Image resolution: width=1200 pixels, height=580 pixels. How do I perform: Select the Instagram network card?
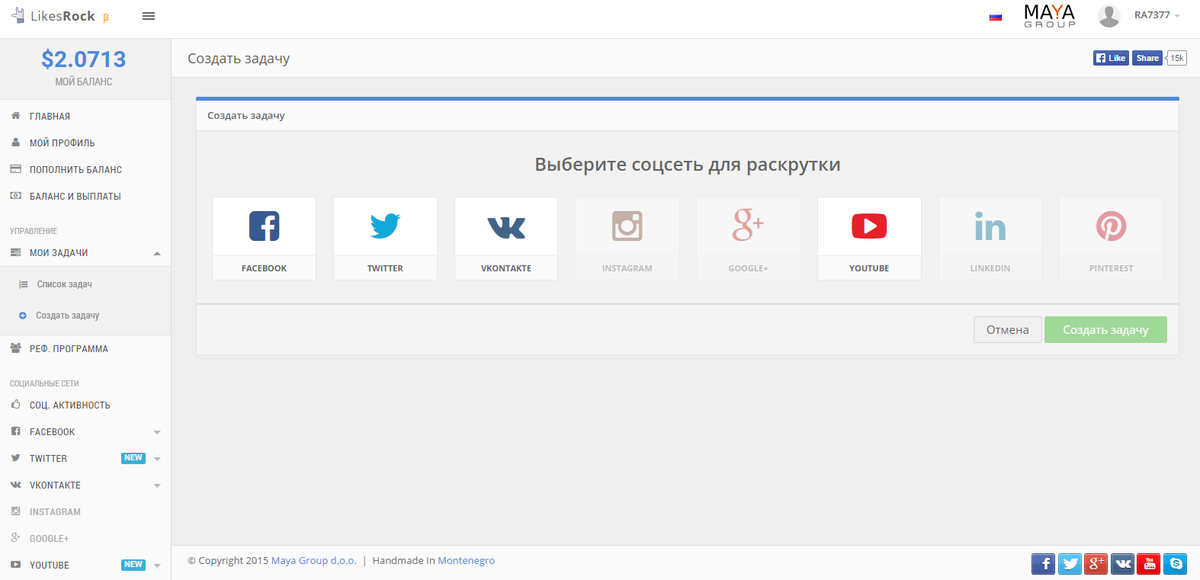(x=627, y=238)
